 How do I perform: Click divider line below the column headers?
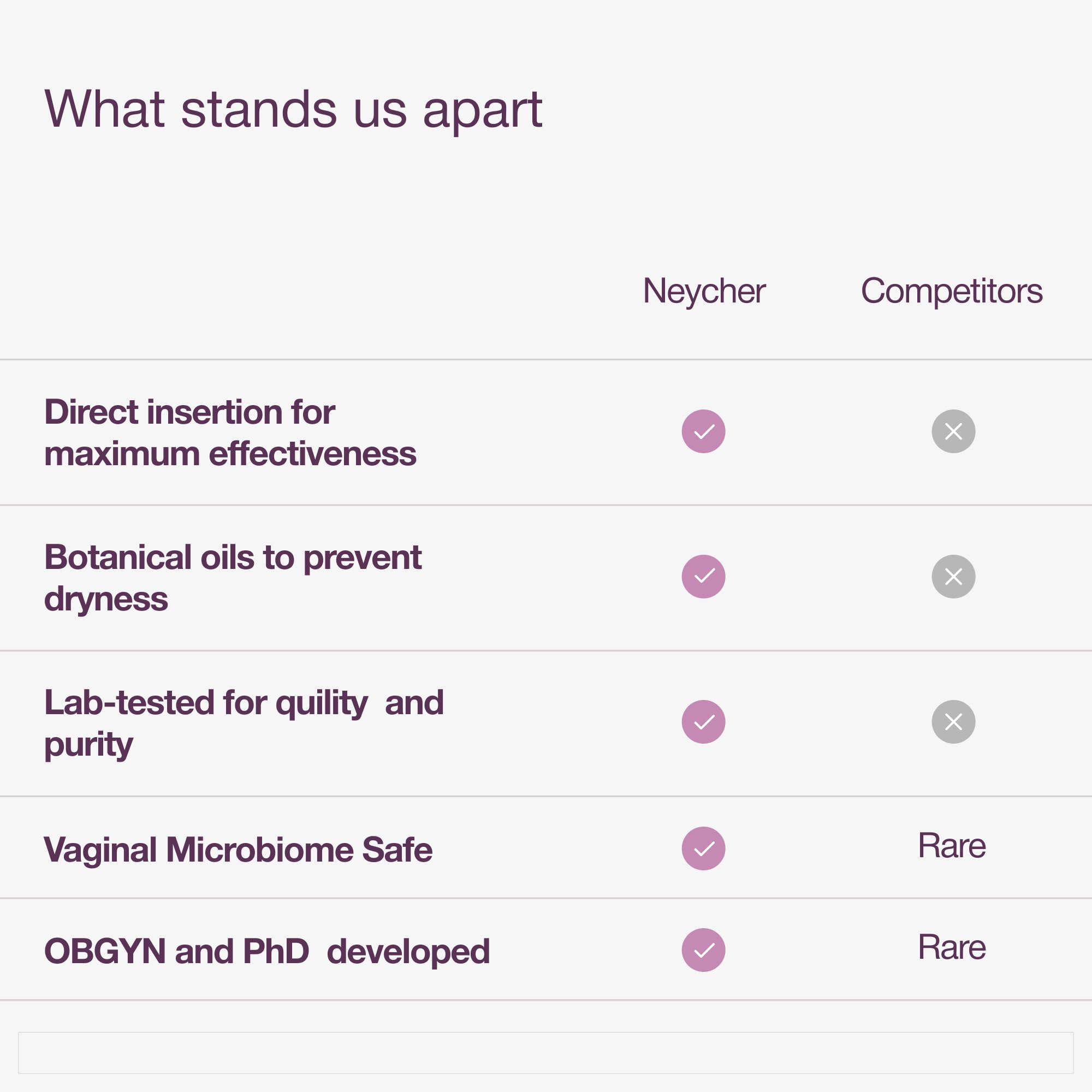coord(546,359)
